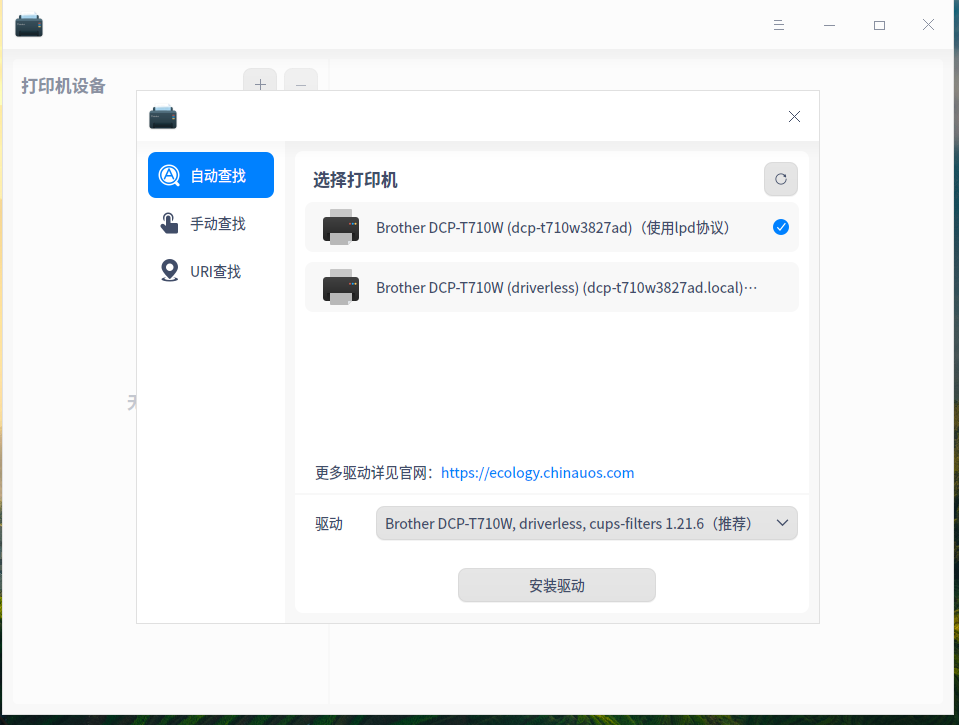Maximize the printer manager window

pos(879,25)
